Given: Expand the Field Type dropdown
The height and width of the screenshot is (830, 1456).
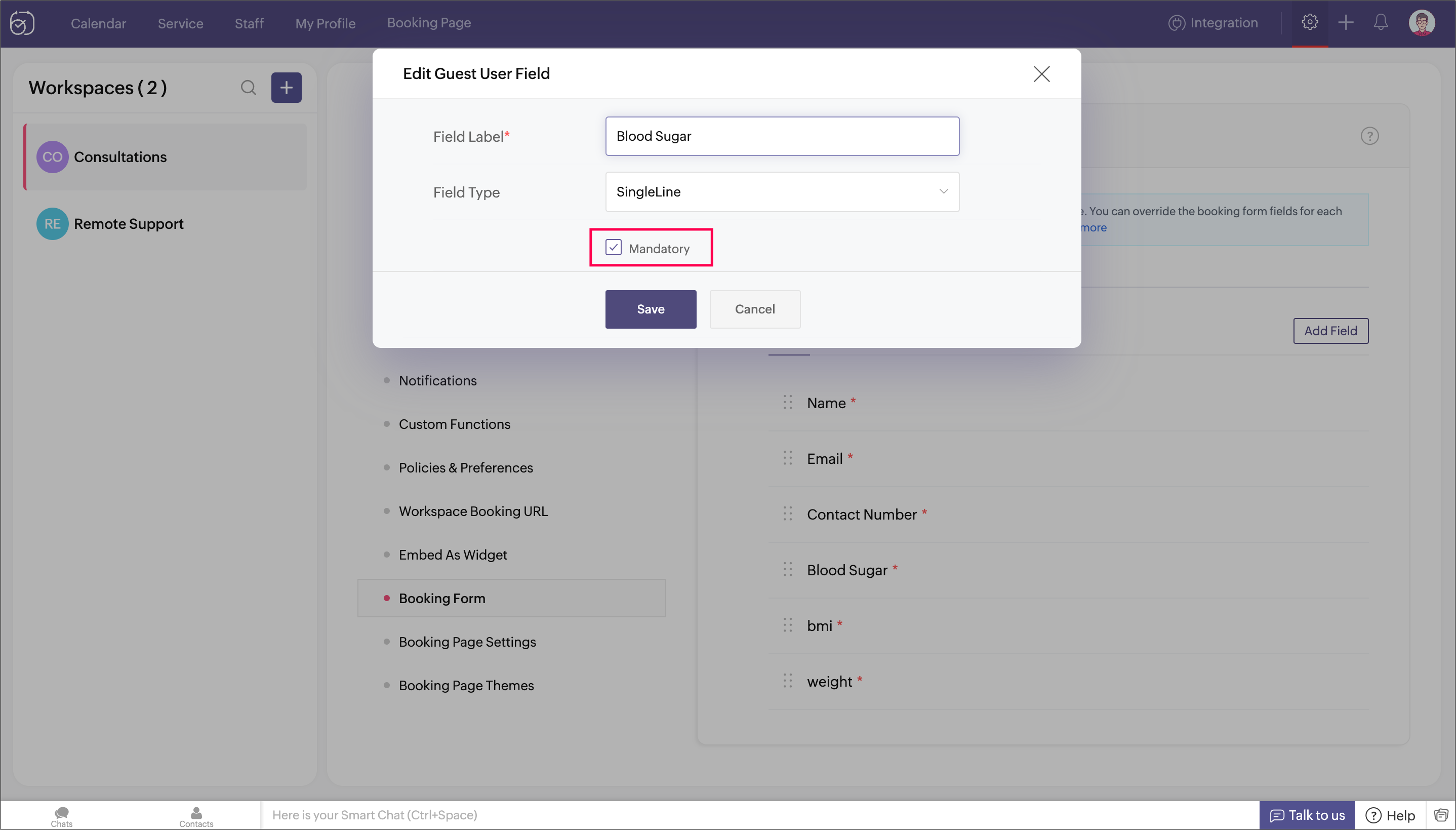Looking at the screenshot, I should [782, 192].
